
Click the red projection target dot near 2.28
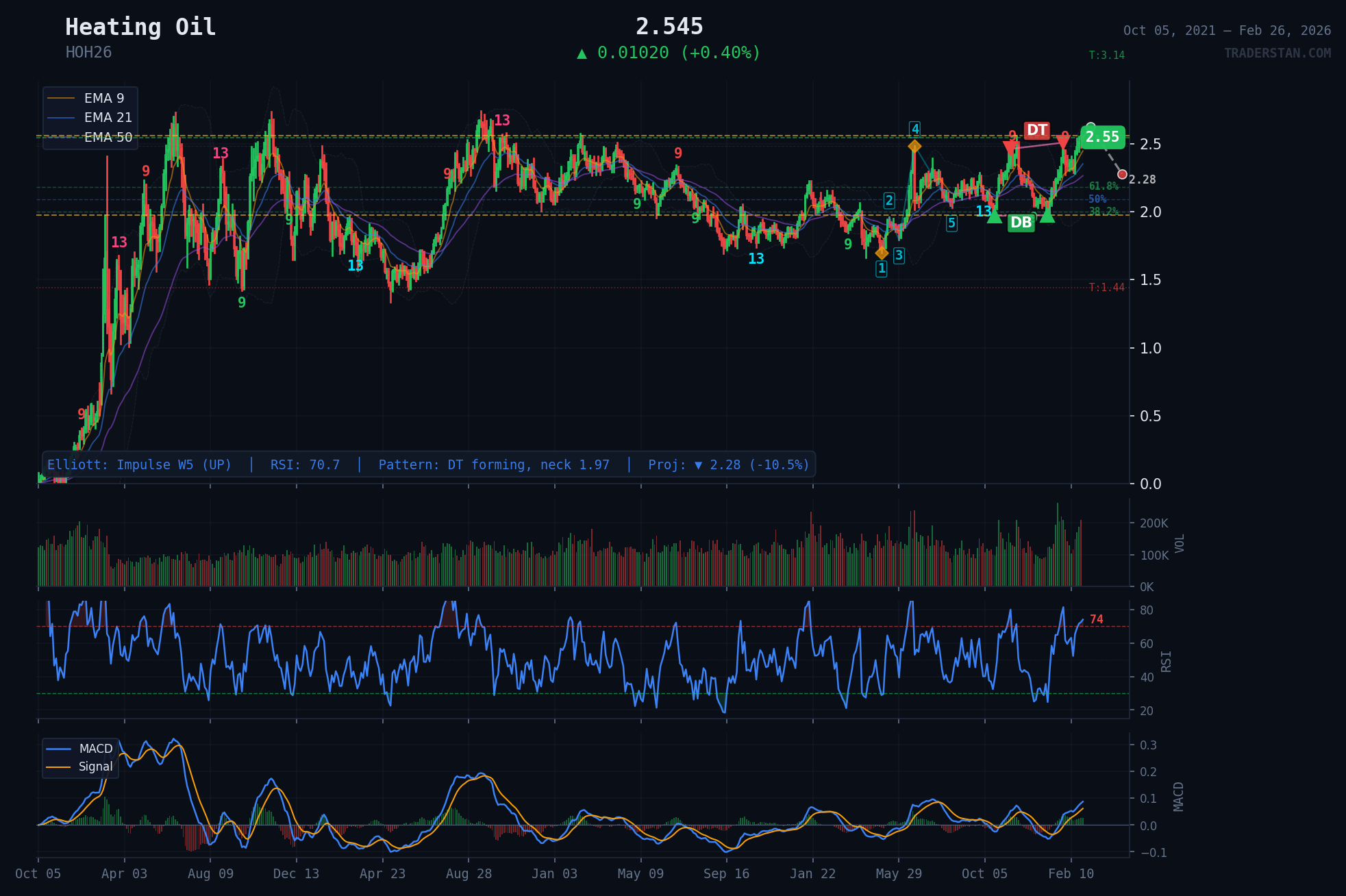point(1121,174)
